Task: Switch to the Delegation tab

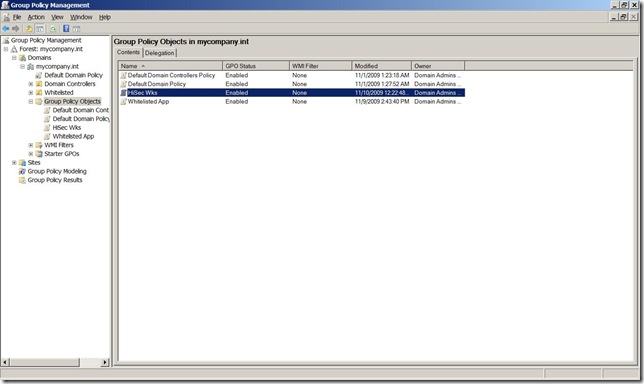Action: coord(160,53)
